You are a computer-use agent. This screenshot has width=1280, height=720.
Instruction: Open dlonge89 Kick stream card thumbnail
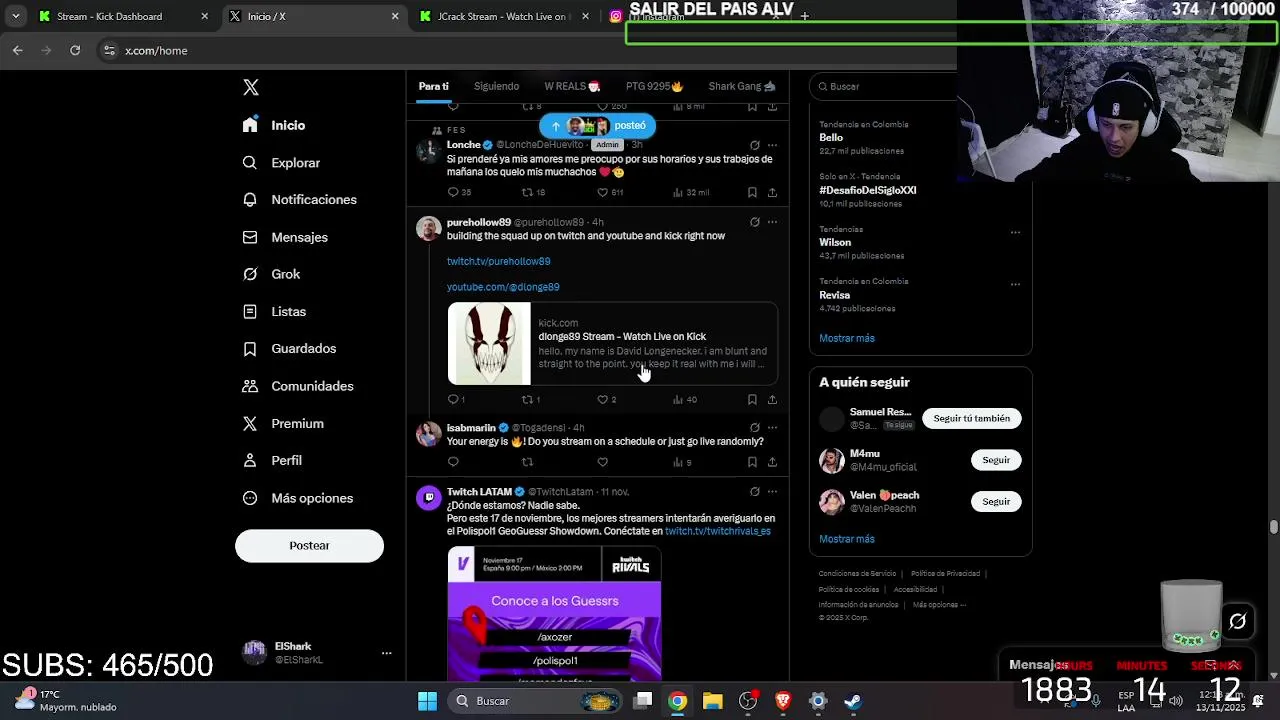tap(489, 343)
